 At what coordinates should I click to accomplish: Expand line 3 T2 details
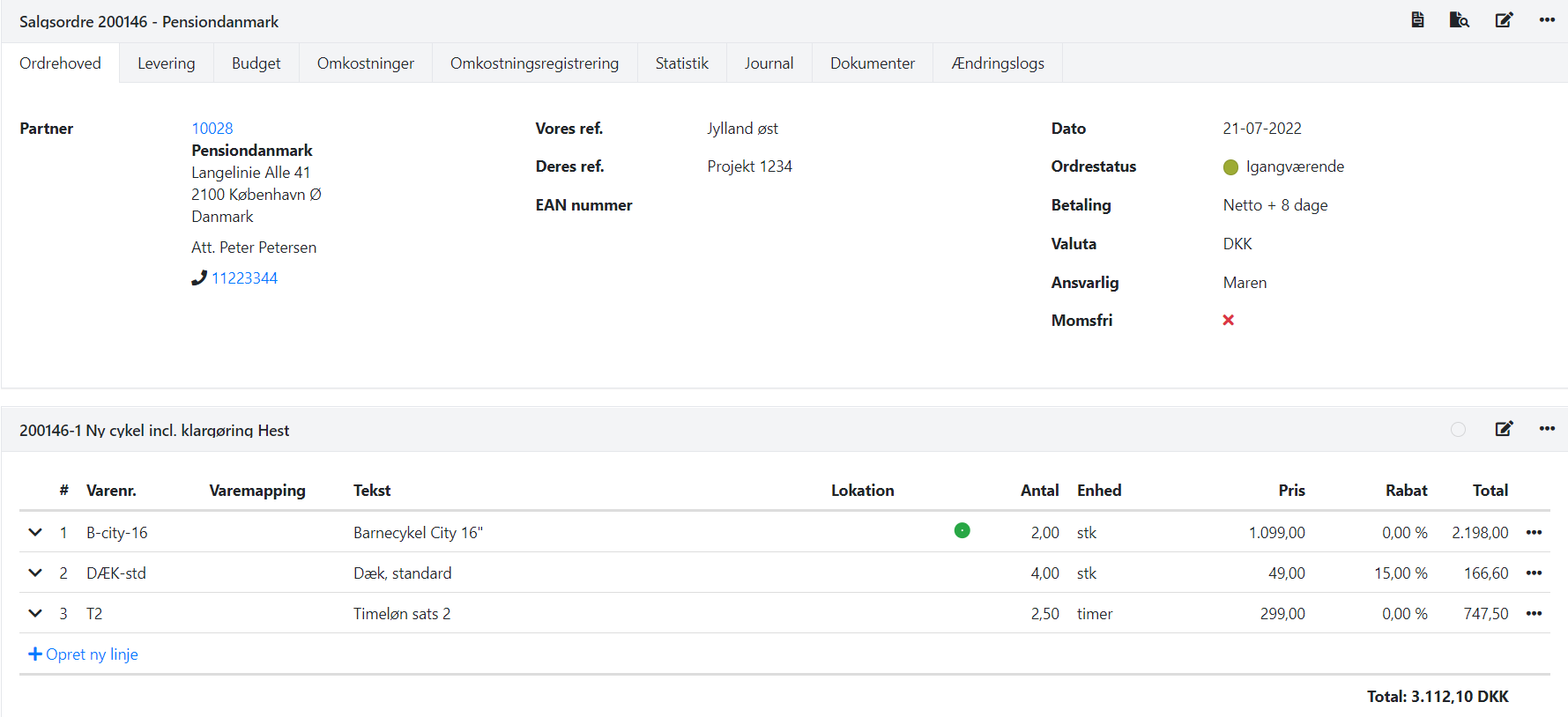coord(35,613)
